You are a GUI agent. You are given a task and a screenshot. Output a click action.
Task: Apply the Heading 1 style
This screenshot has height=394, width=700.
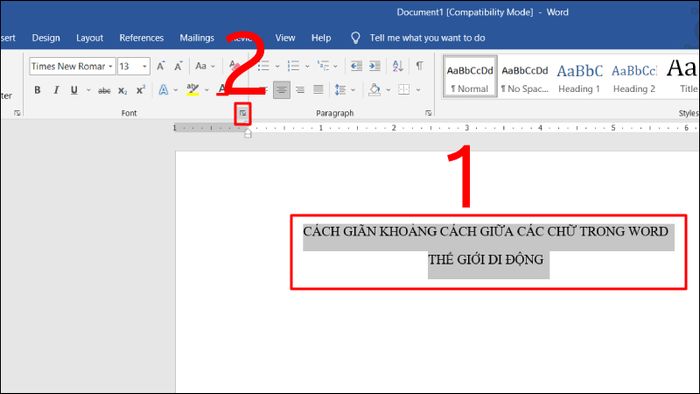[579, 77]
